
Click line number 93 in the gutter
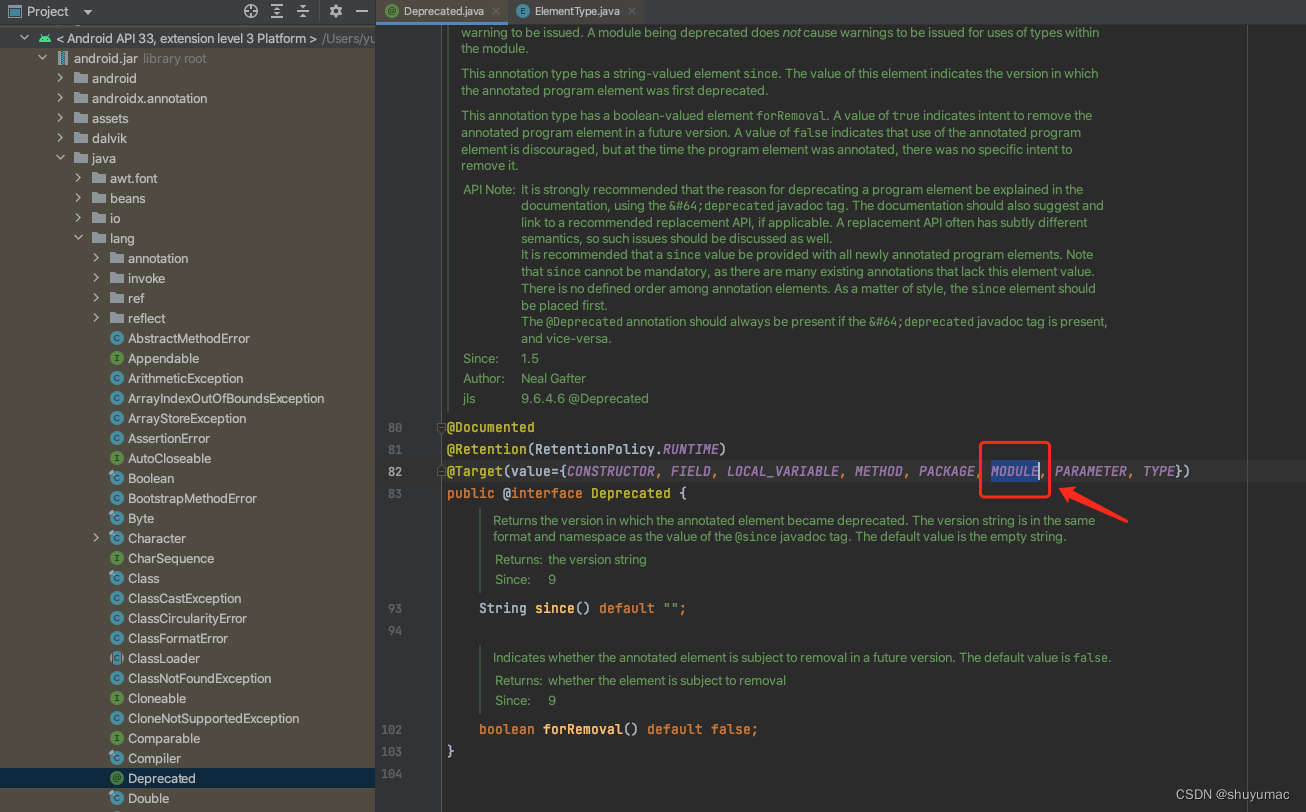[394, 608]
